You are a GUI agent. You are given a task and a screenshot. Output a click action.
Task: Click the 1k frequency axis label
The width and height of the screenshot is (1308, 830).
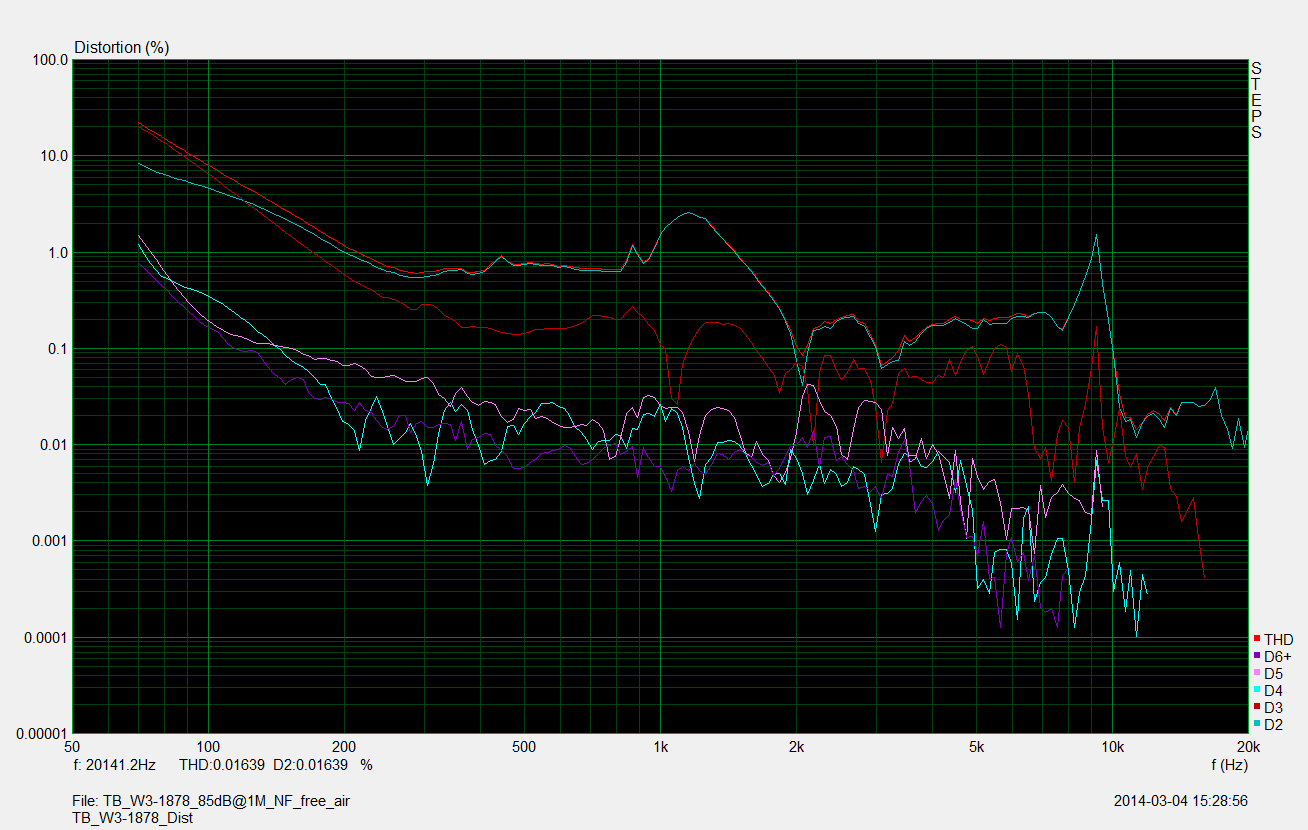pos(660,747)
